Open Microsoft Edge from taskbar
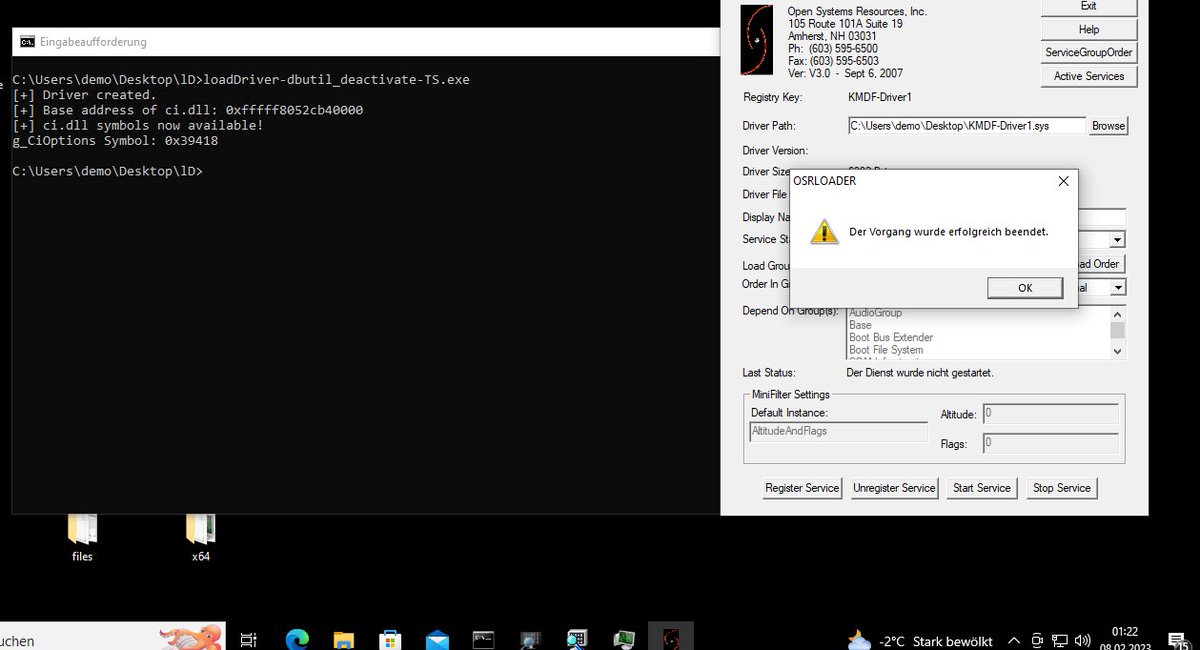 (297, 639)
